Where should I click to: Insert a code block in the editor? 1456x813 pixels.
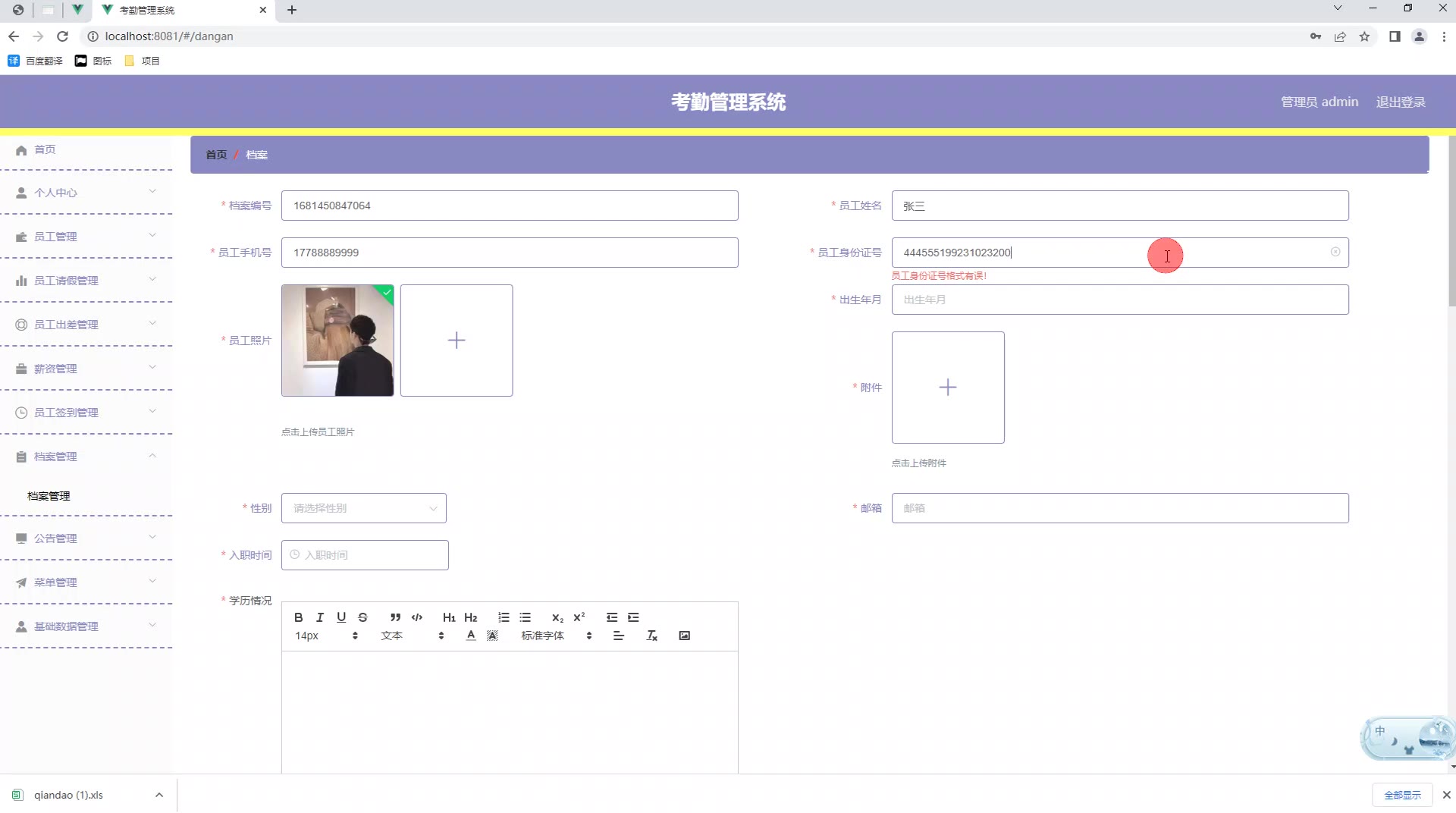[x=417, y=617]
